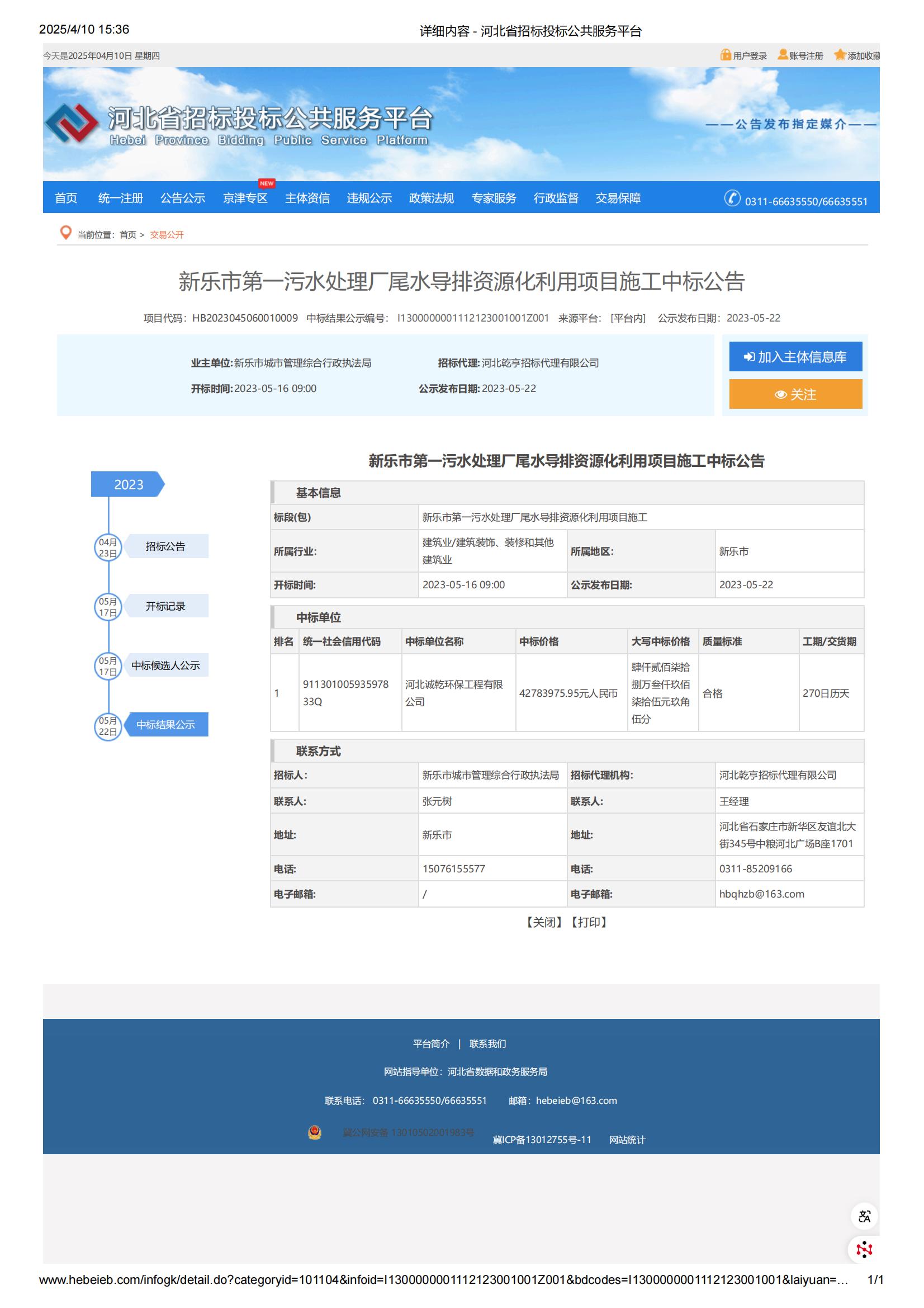Click the 【关闭】 close link
This screenshot has height=1308, width=924.
(x=544, y=922)
